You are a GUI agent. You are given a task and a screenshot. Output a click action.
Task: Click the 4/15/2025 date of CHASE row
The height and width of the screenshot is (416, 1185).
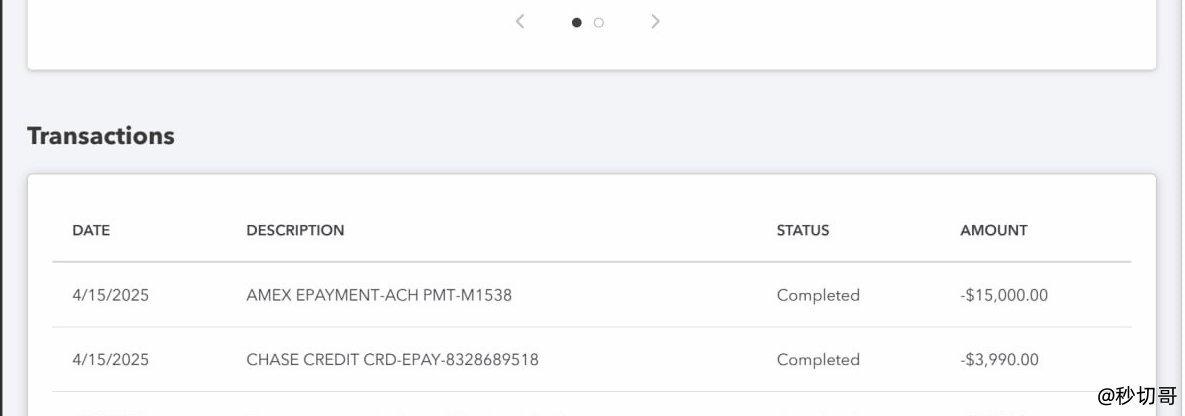tap(110, 359)
